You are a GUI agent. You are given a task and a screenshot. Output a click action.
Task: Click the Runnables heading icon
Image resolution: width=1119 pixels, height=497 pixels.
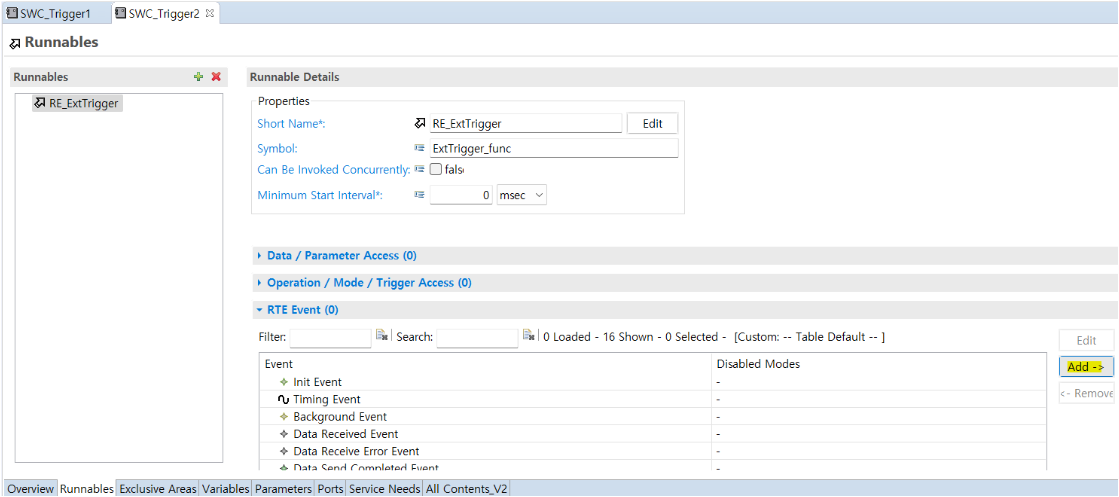15,44
